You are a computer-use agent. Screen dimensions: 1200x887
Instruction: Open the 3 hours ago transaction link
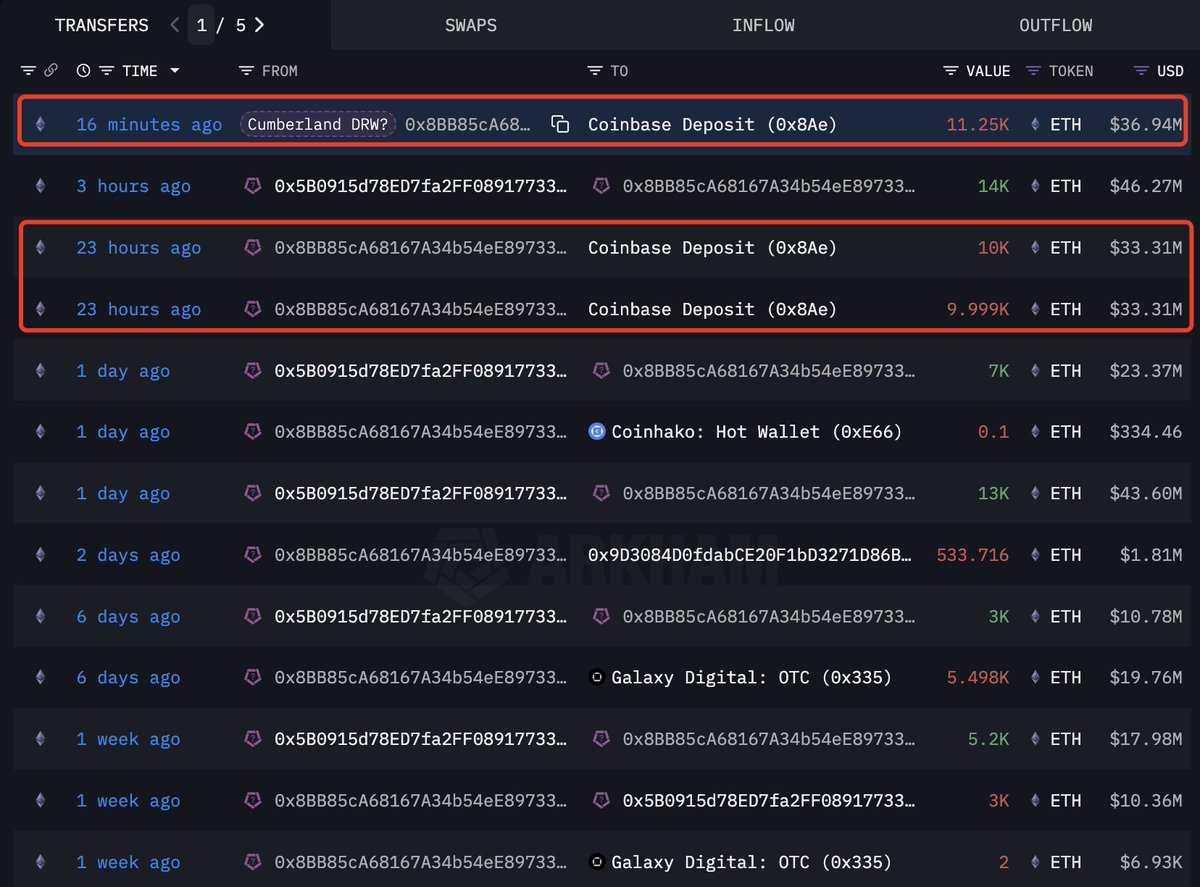pyautogui.click(x=133, y=186)
